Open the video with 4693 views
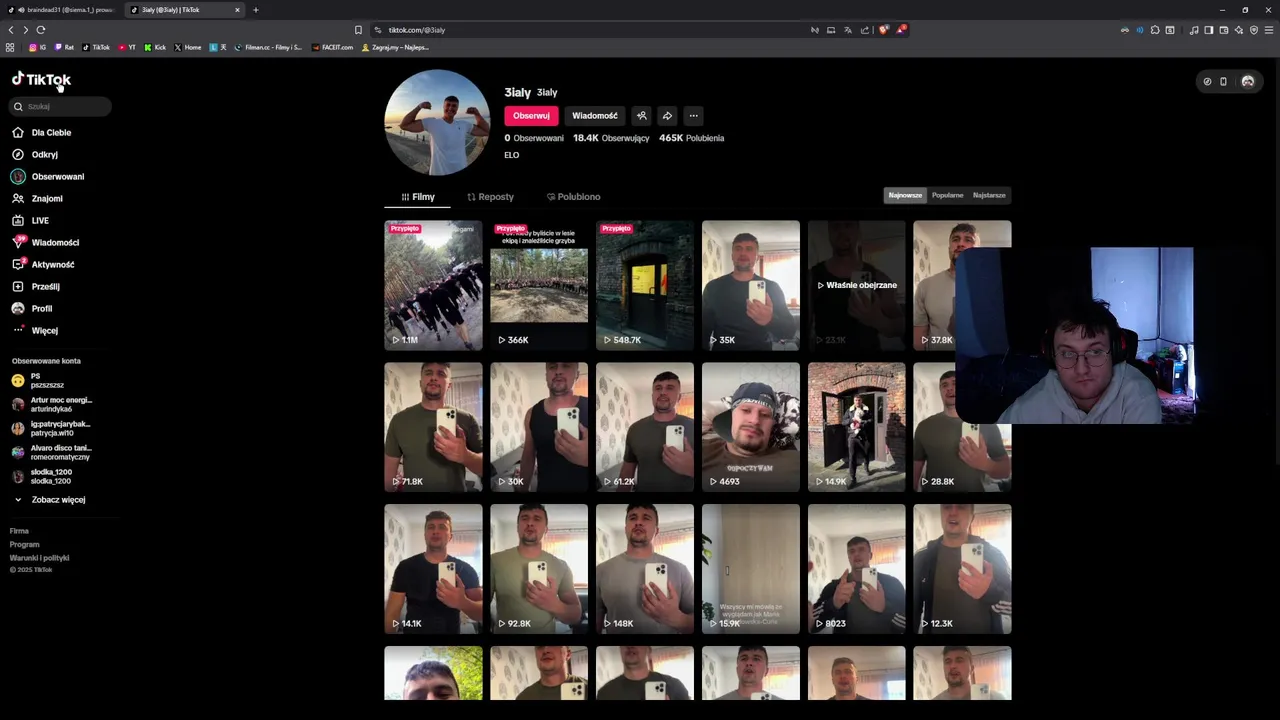Viewport: 1280px width, 720px height. point(751,427)
